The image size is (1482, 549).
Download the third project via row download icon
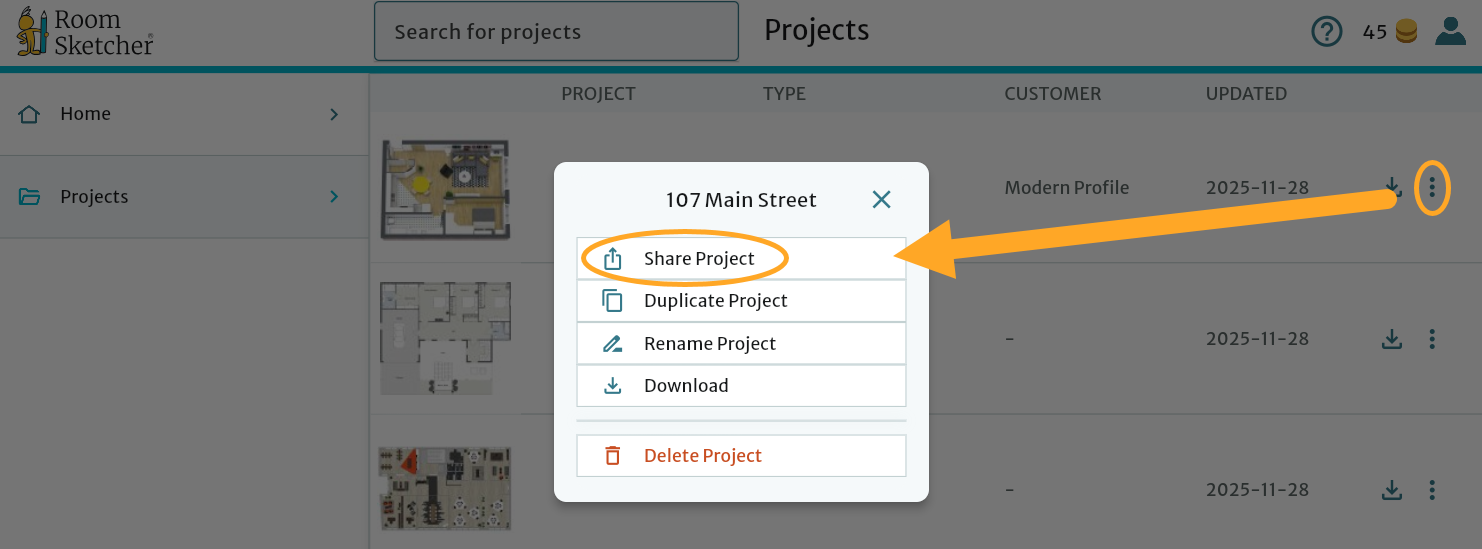(x=1392, y=490)
